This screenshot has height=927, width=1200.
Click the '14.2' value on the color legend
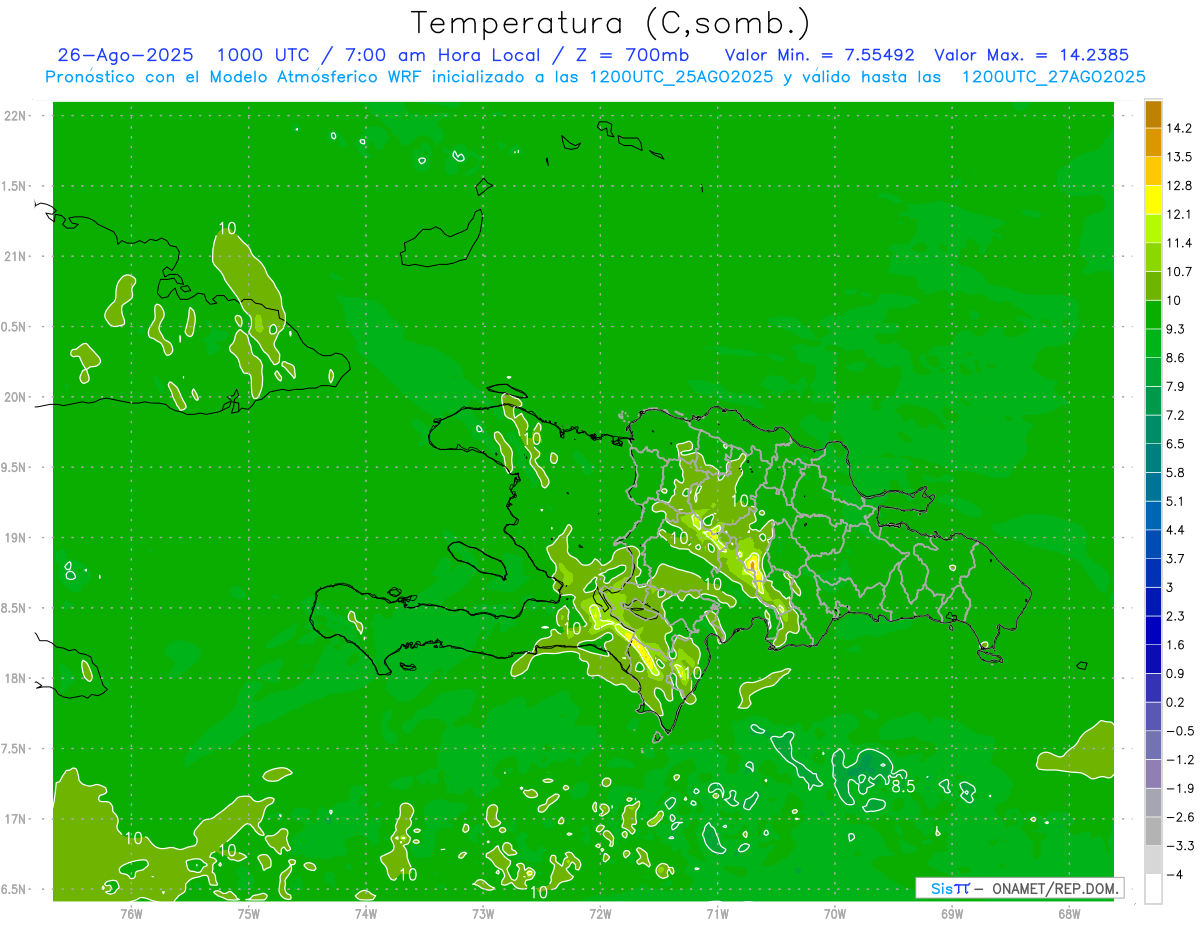[1179, 128]
